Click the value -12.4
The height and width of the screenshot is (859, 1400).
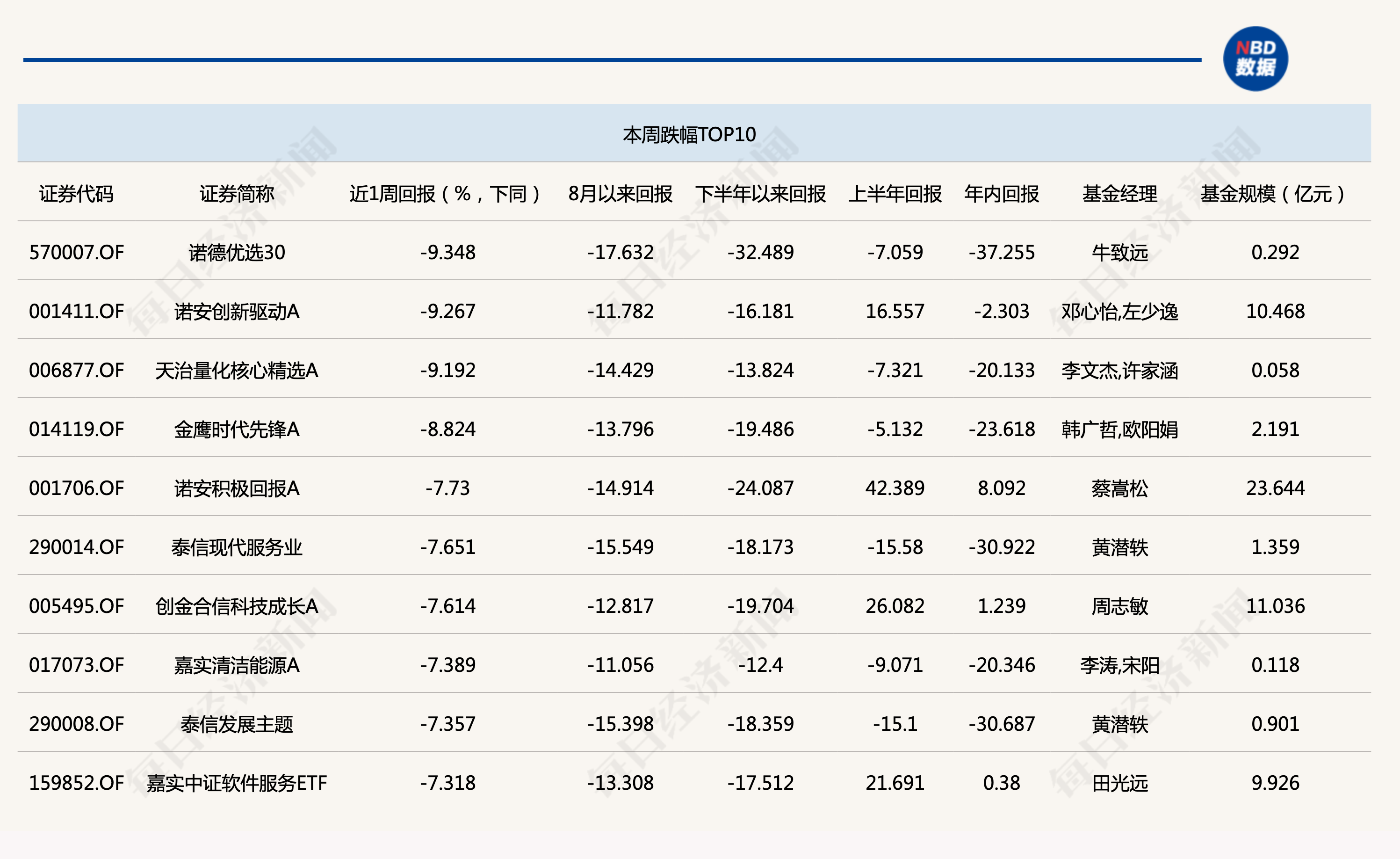pyautogui.click(x=760, y=665)
